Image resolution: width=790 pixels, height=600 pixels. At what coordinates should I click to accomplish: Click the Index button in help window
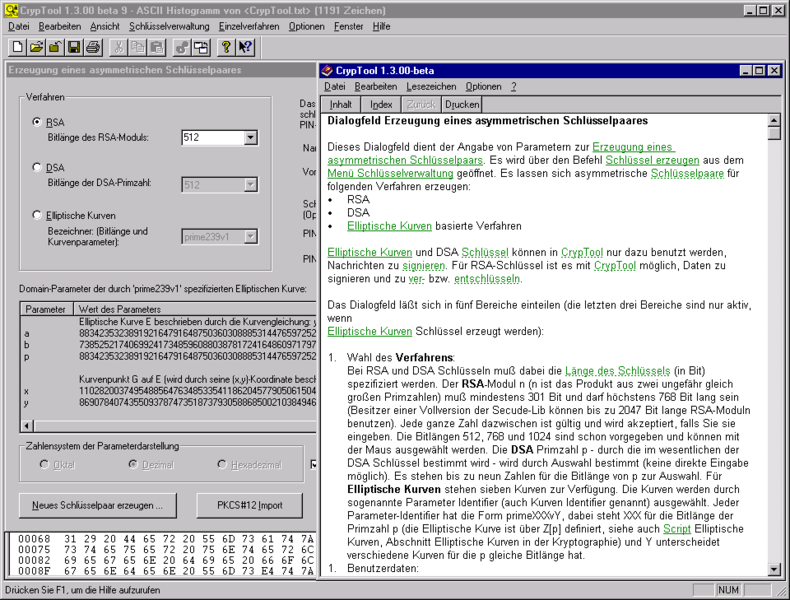coord(381,104)
